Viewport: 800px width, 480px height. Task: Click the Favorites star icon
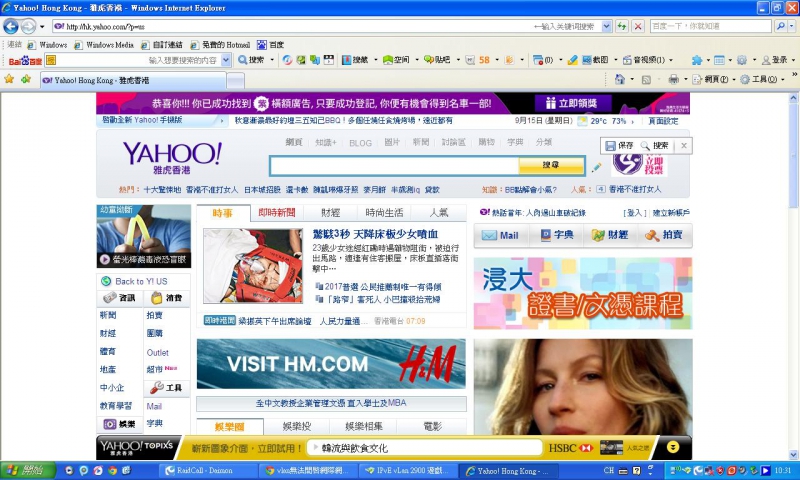pos(9,79)
